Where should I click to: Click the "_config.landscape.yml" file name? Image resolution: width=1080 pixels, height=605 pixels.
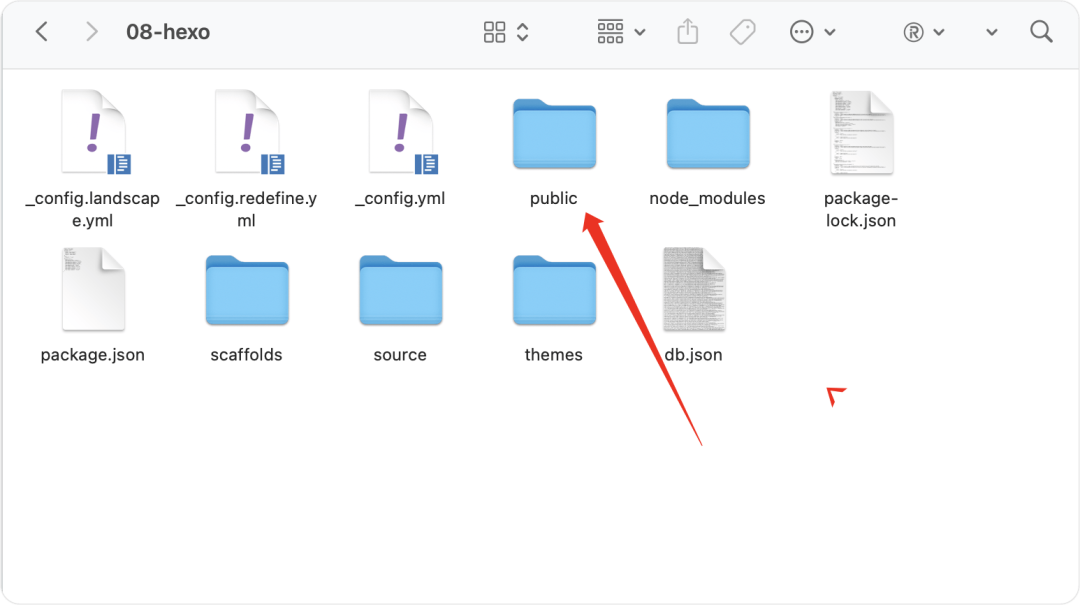point(92,209)
